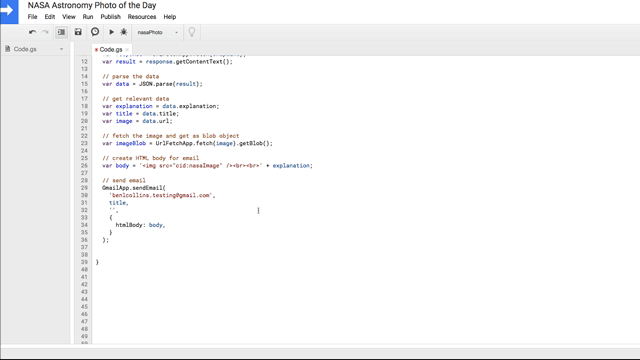Image resolution: width=640 pixels, height=360 pixels.
Task: Open the Run menu
Action: click(x=88, y=17)
